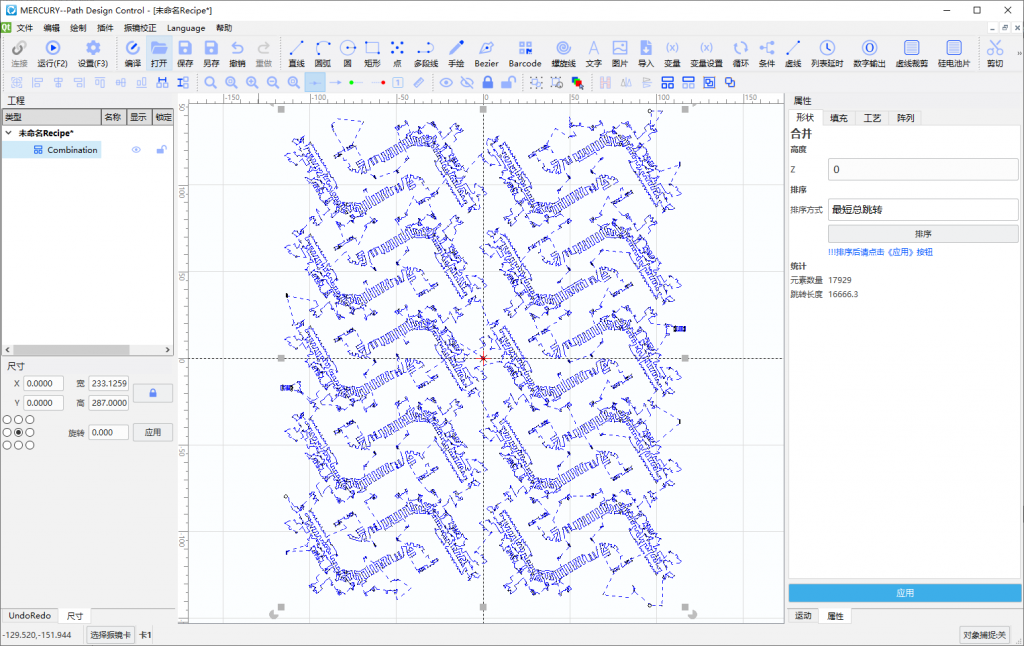Click the ruler measure icon

coord(419,83)
